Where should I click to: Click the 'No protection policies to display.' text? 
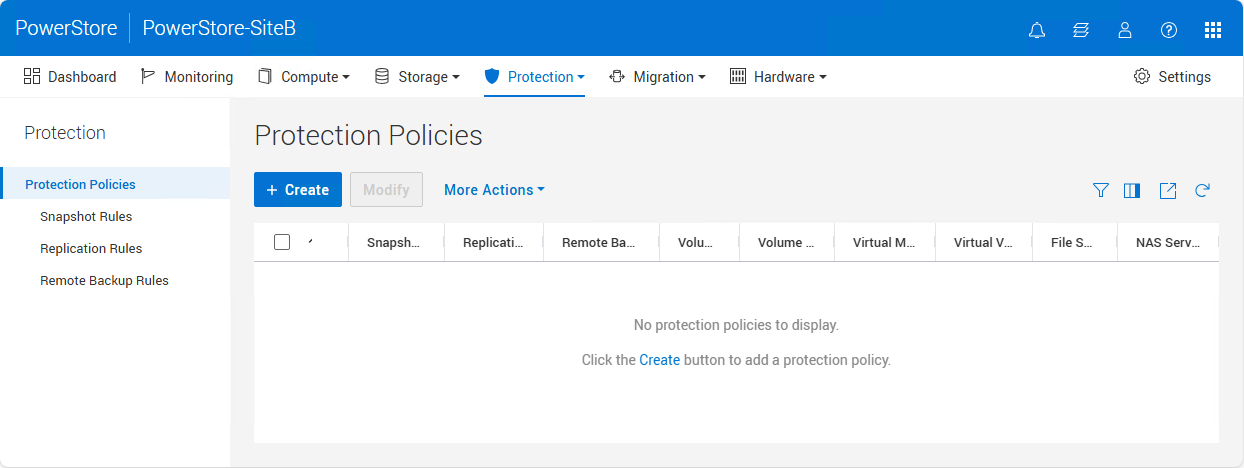(x=736, y=325)
